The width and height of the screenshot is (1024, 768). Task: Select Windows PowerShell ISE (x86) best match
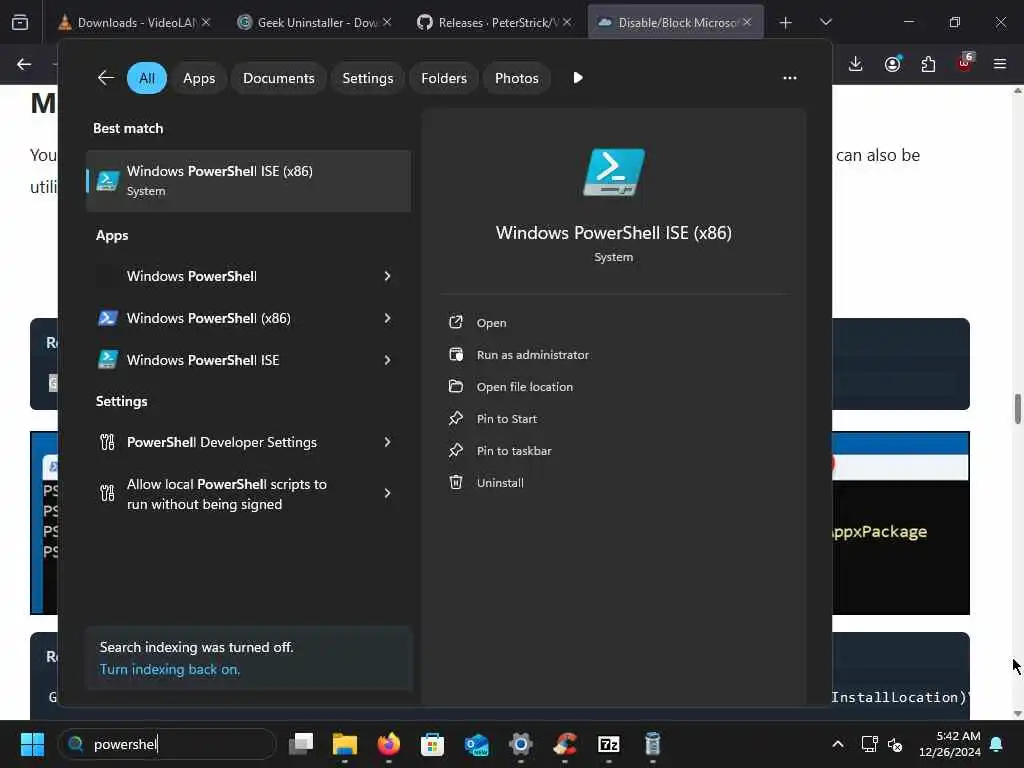[248, 181]
